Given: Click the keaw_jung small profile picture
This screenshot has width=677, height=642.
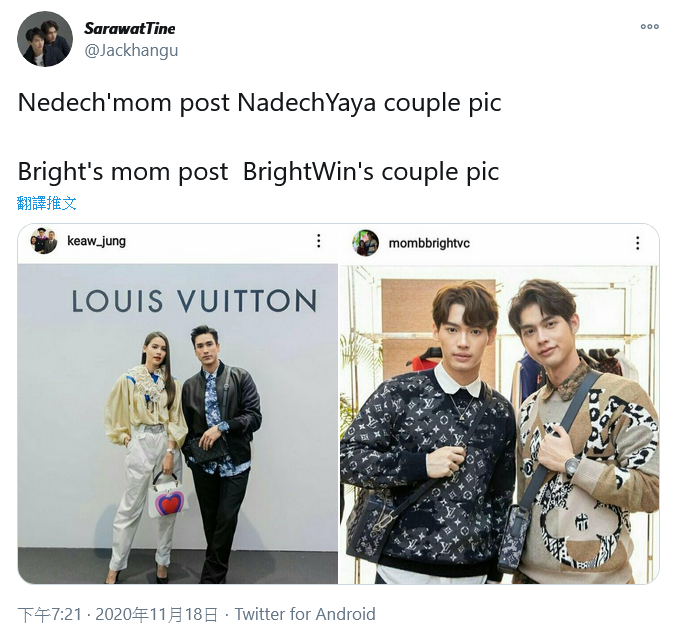Looking at the screenshot, I should pos(44,241).
